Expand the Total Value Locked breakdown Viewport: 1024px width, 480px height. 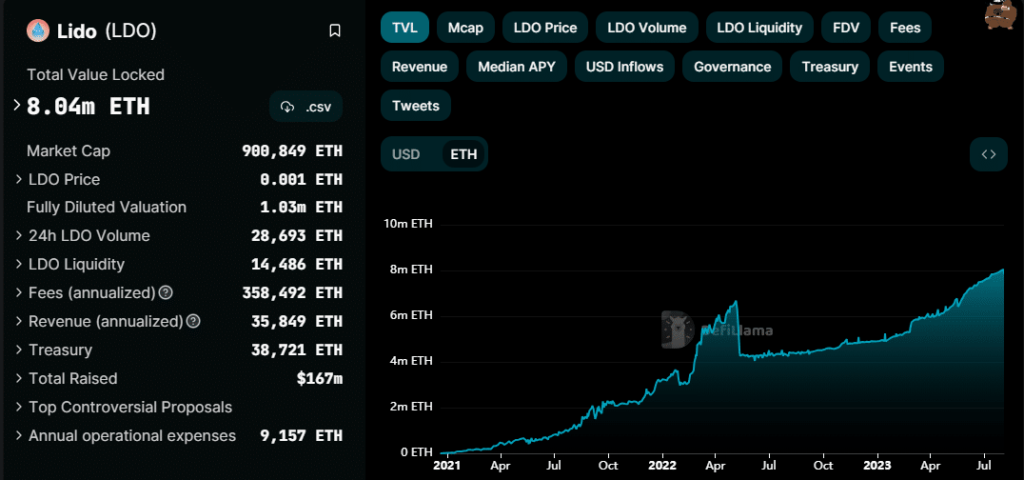point(18,105)
